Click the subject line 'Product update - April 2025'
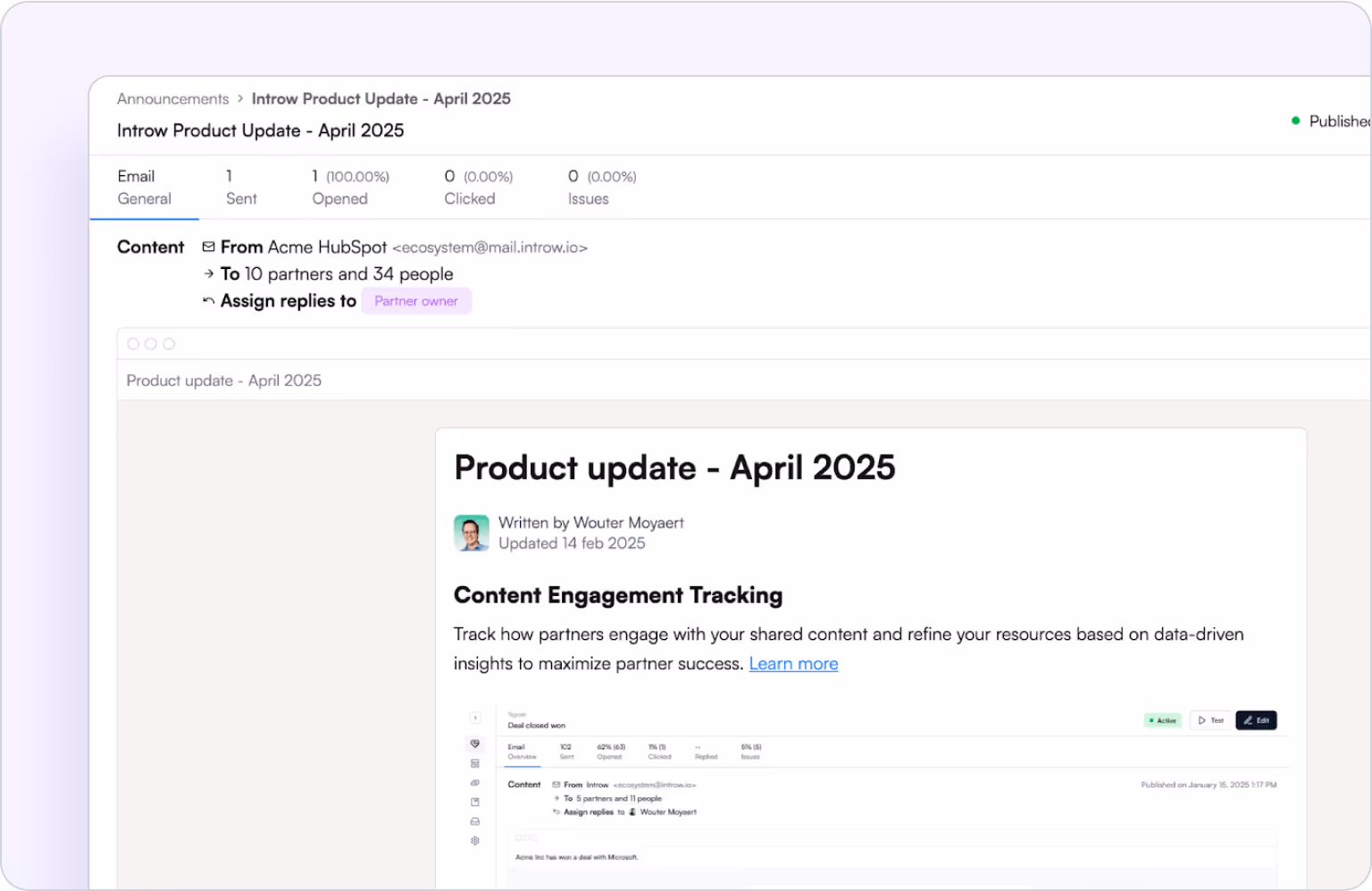The height and width of the screenshot is (891, 1372). (224, 381)
